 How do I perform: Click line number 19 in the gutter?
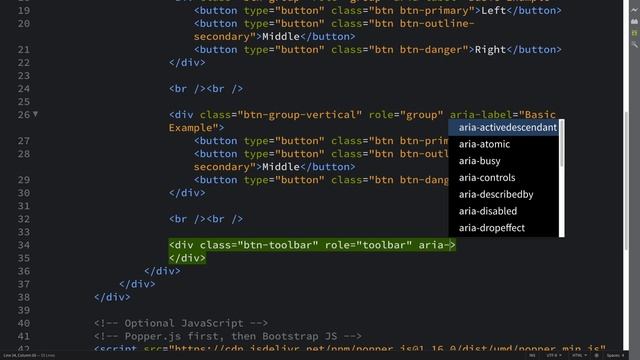click(x=24, y=10)
